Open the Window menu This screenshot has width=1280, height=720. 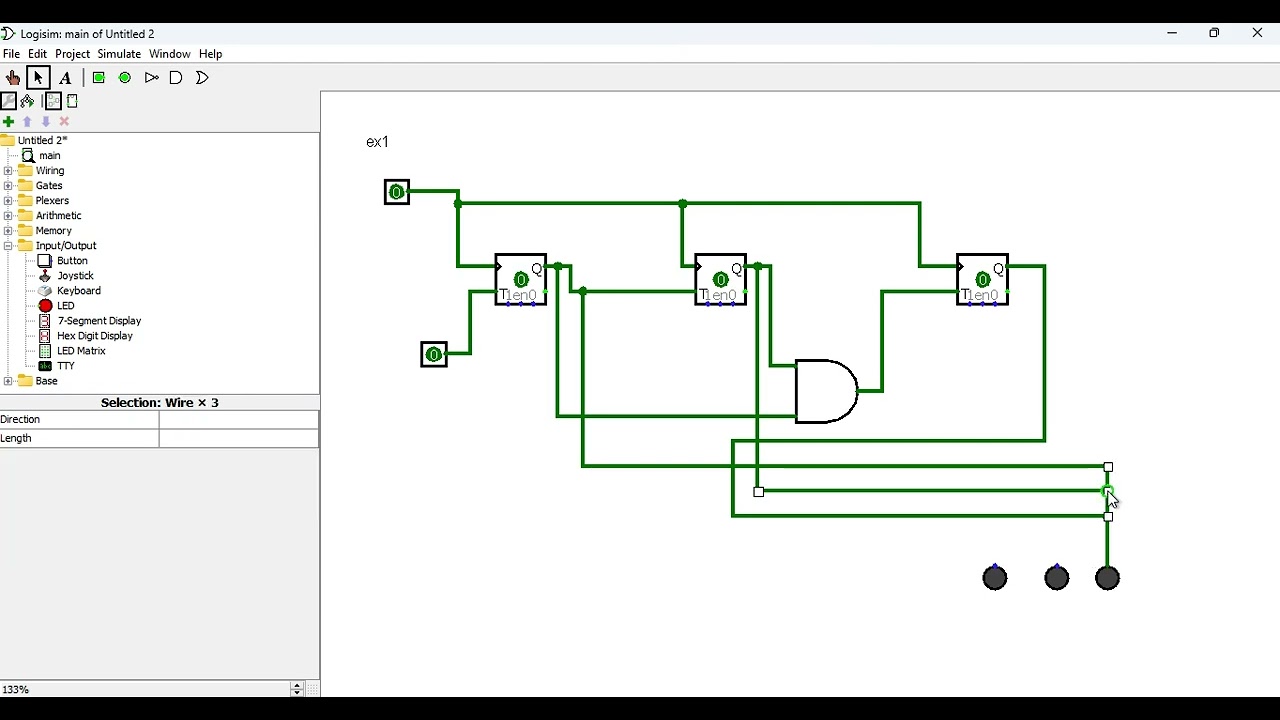170,54
